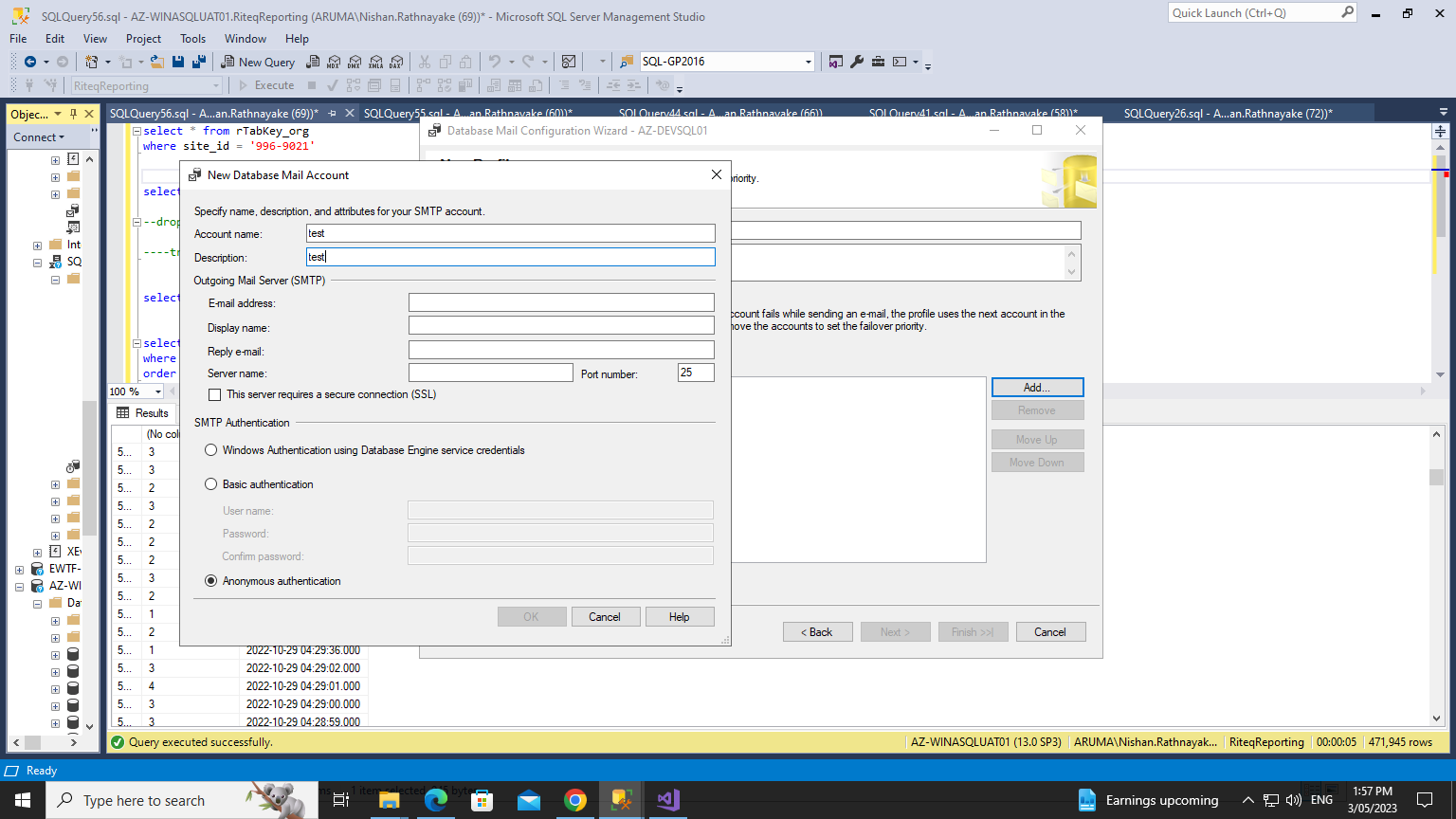Open Google Chrome from the taskbar
1456x819 pixels.
click(x=575, y=800)
